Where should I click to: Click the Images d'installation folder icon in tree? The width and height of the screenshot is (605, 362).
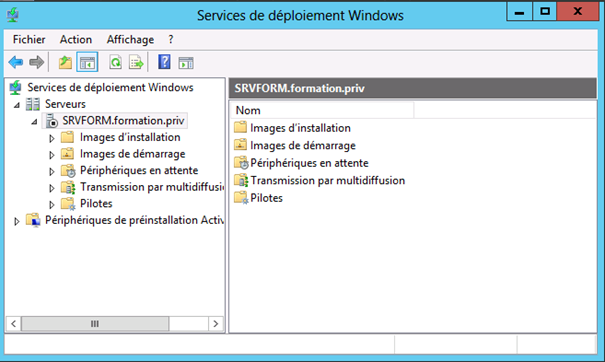68,137
